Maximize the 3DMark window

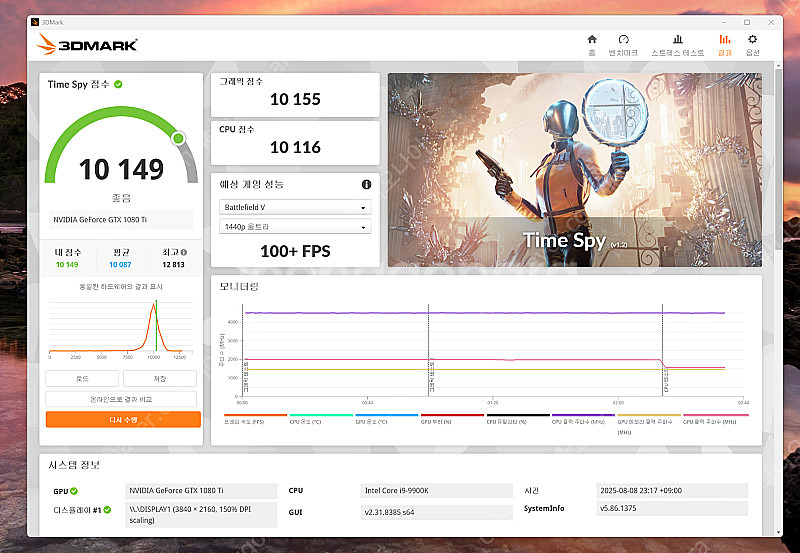(x=747, y=22)
